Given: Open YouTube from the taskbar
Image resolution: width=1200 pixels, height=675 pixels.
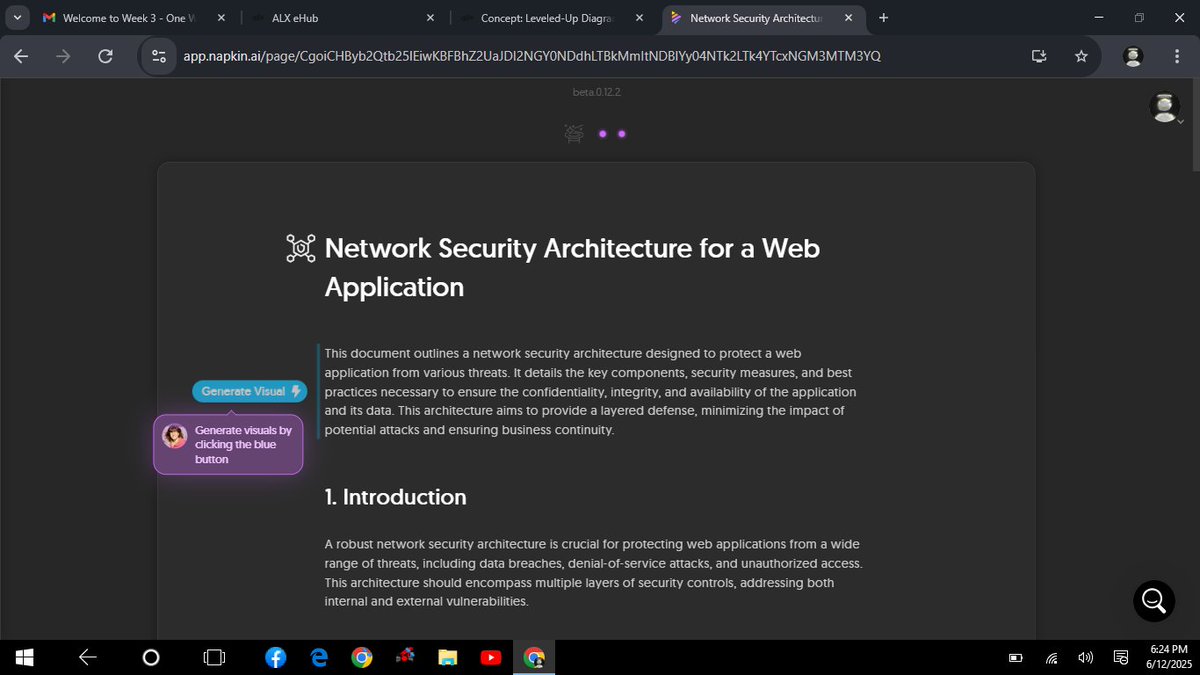Looking at the screenshot, I should (x=490, y=657).
